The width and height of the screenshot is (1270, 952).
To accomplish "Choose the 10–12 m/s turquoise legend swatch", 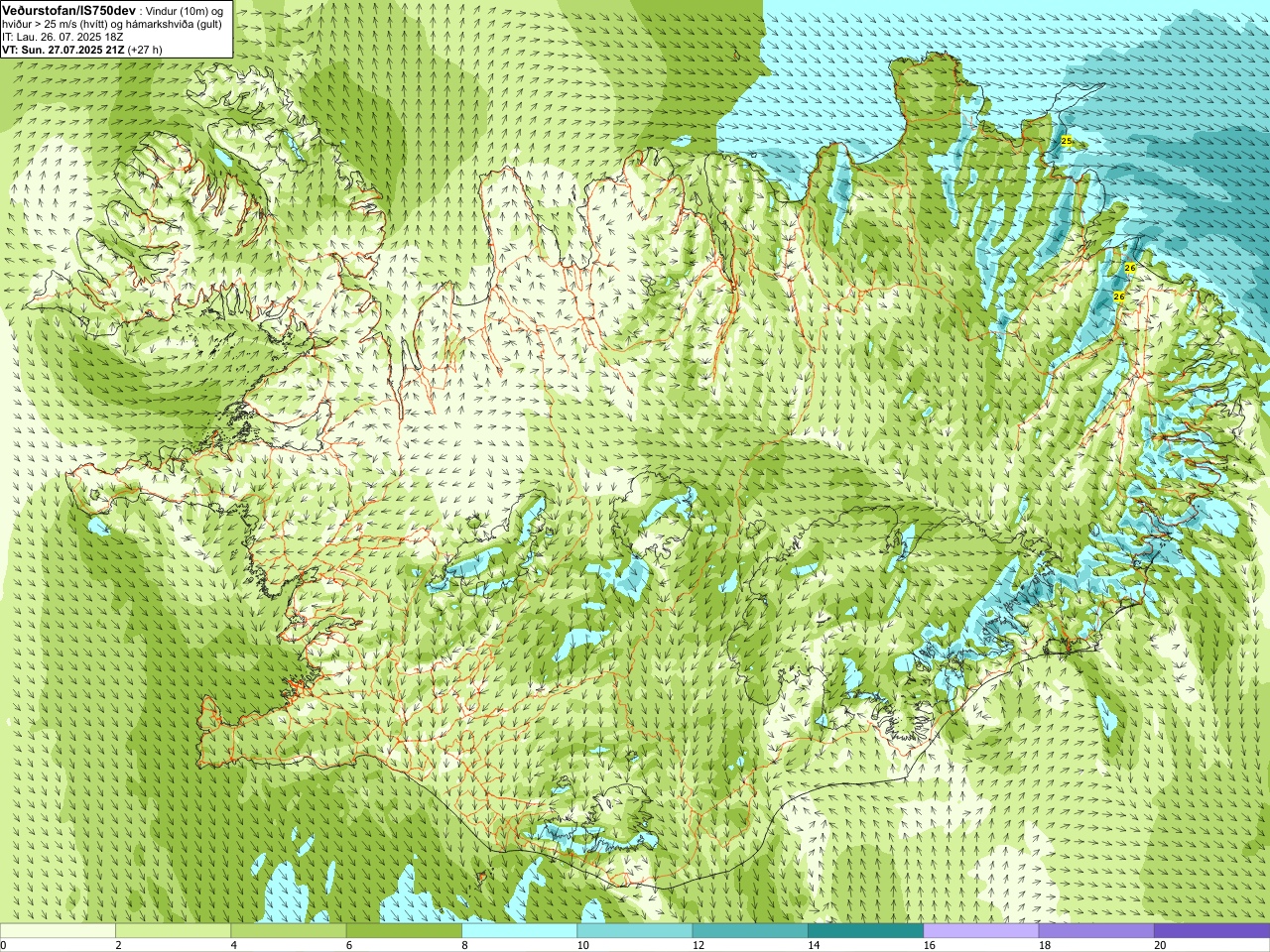I will (x=634, y=931).
